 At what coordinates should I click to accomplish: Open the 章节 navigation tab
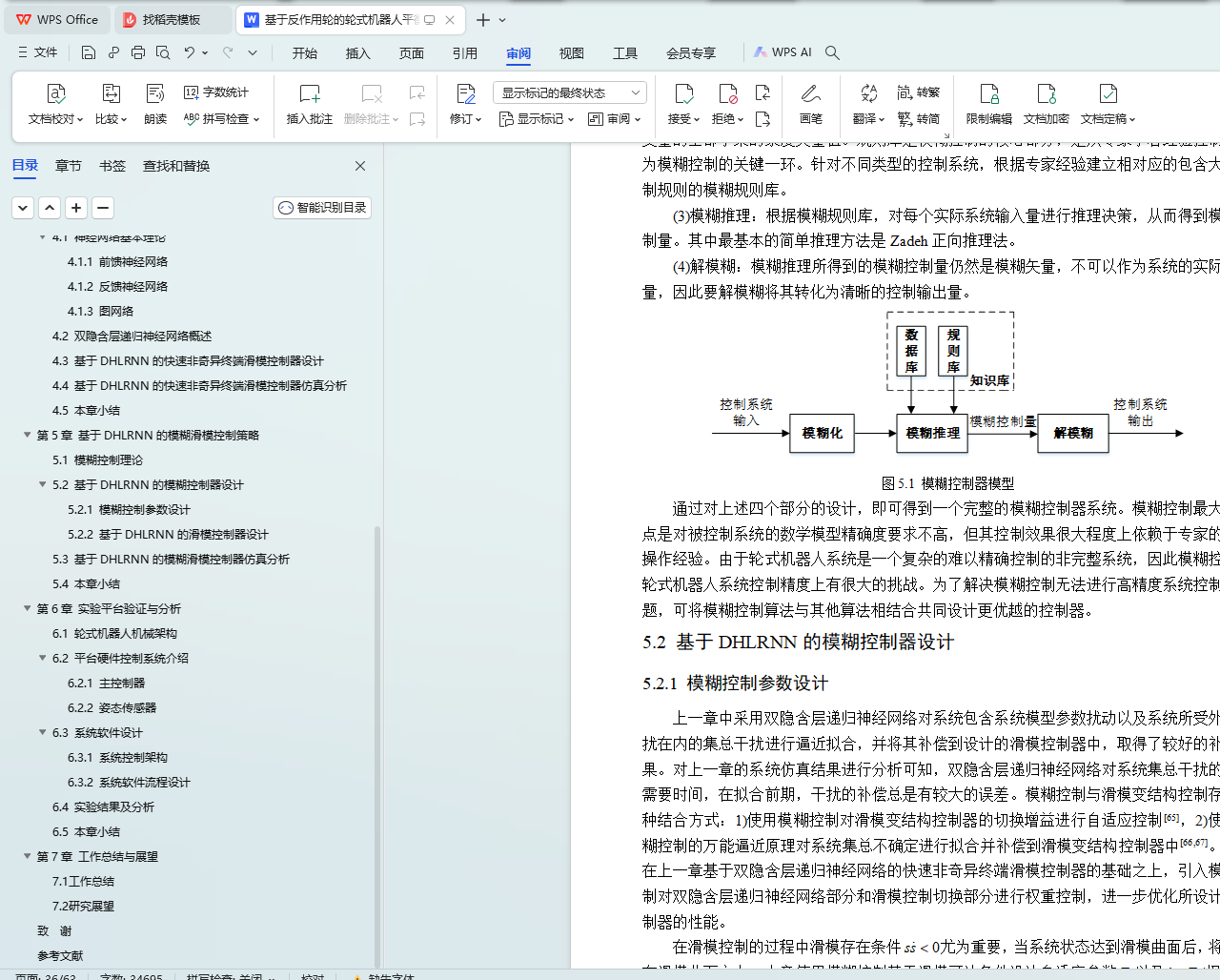(x=69, y=166)
